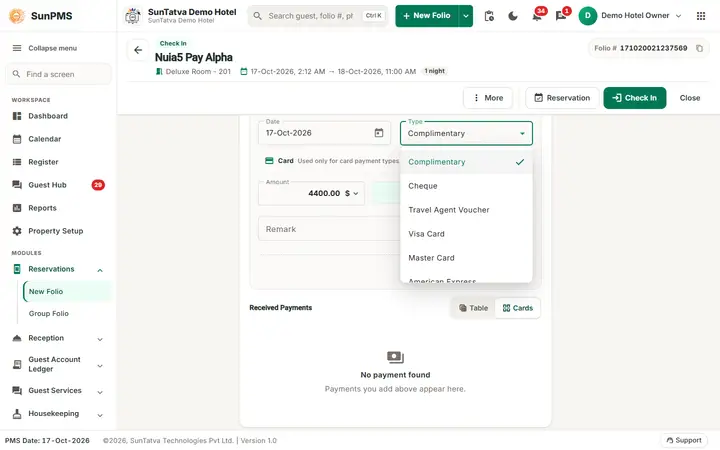The image size is (720, 450).
Task: Collapse the Reservations module chevron
Action: click(x=100, y=270)
